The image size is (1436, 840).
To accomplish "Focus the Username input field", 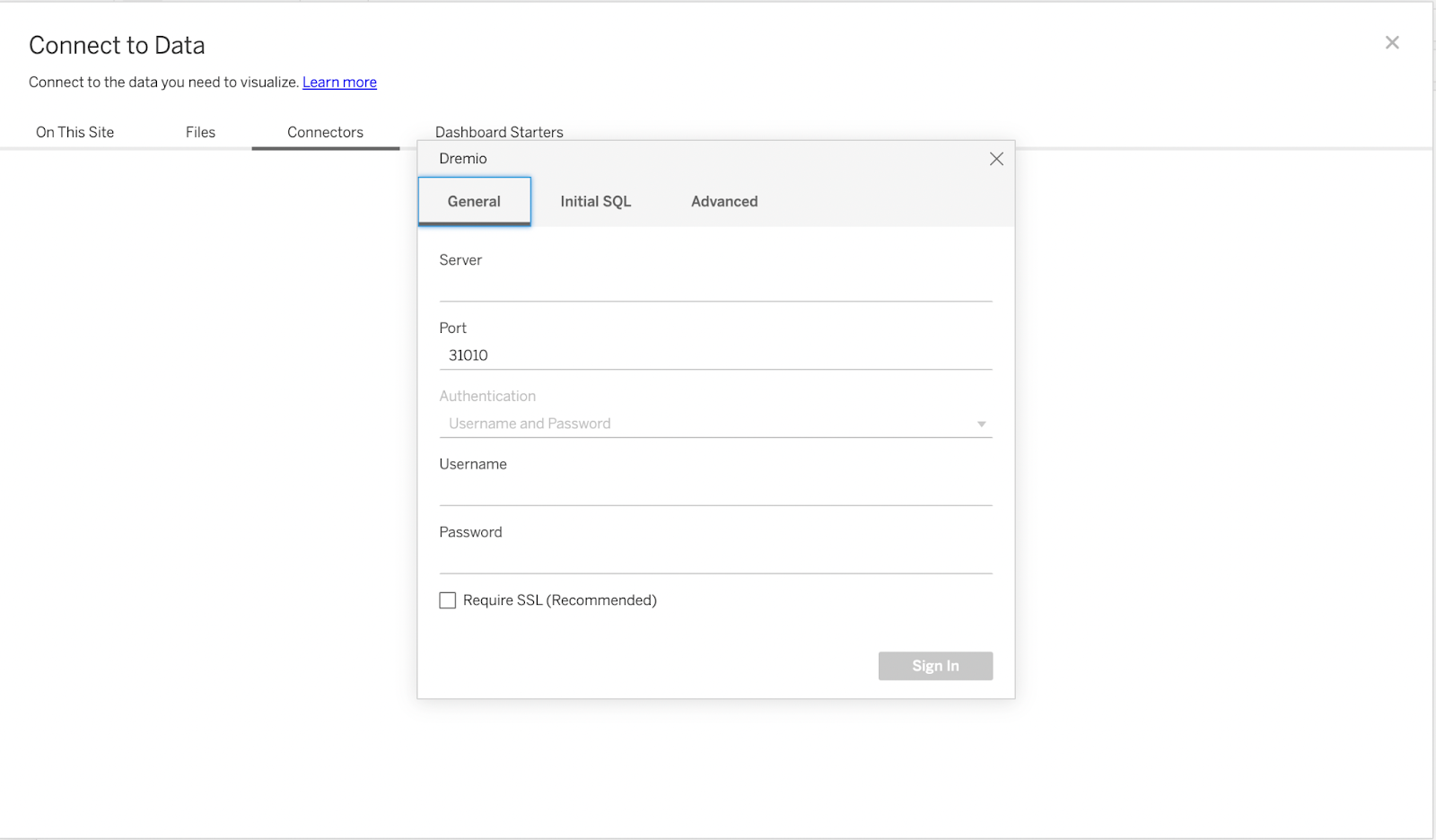I will click(x=715, y=491).
